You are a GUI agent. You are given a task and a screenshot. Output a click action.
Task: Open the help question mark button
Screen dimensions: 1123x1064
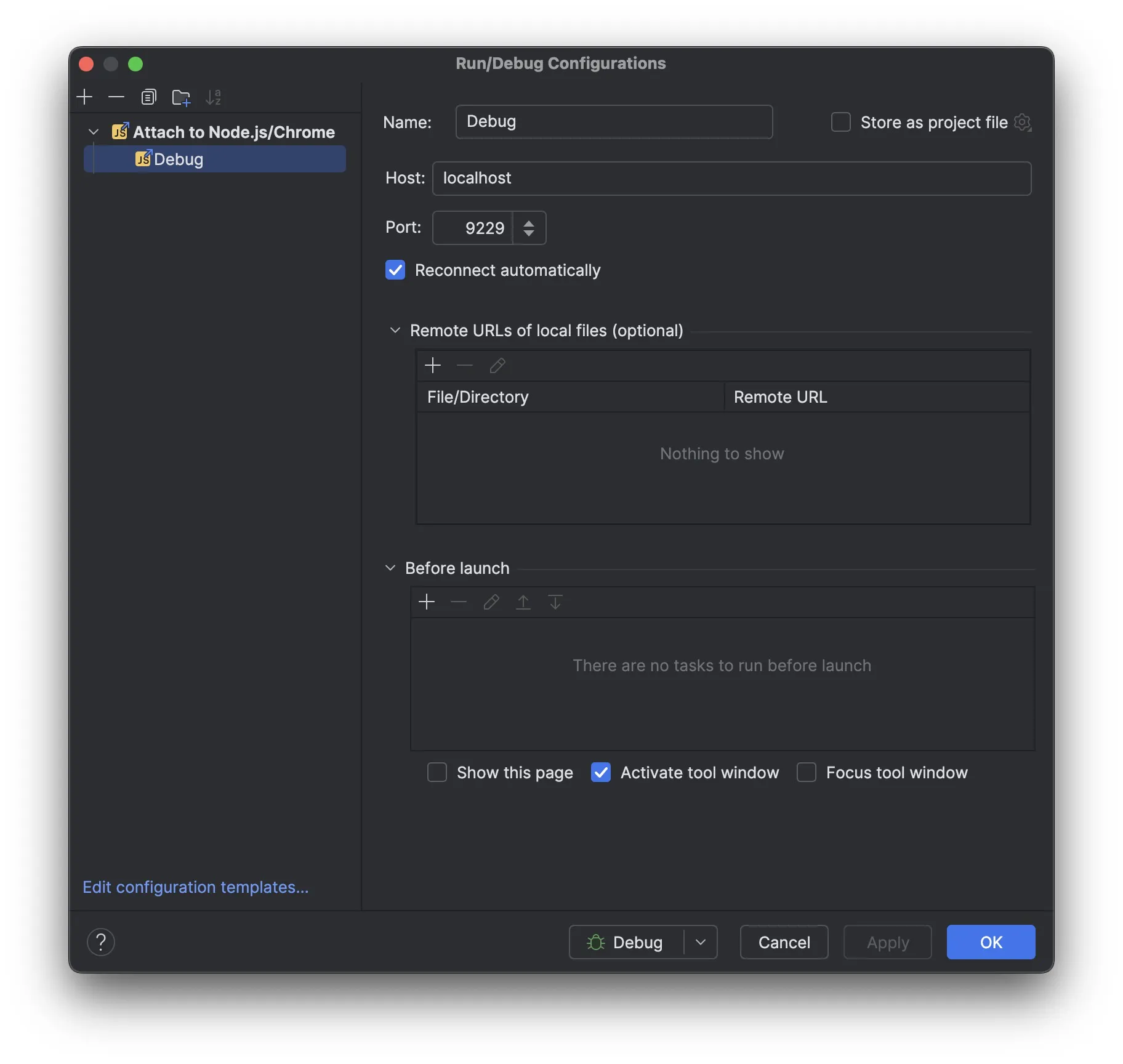(101, 942)
